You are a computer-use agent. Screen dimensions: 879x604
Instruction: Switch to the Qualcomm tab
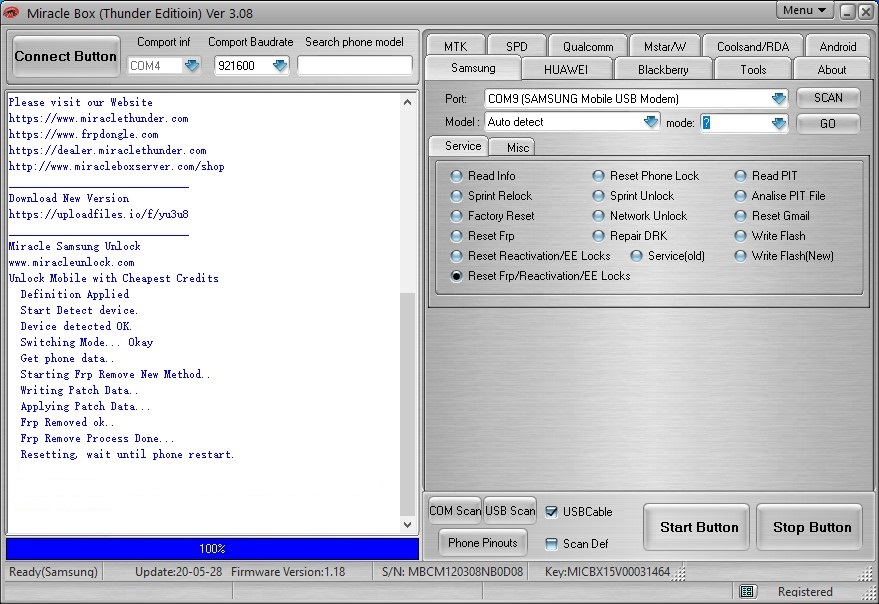(x=588, y=47)
